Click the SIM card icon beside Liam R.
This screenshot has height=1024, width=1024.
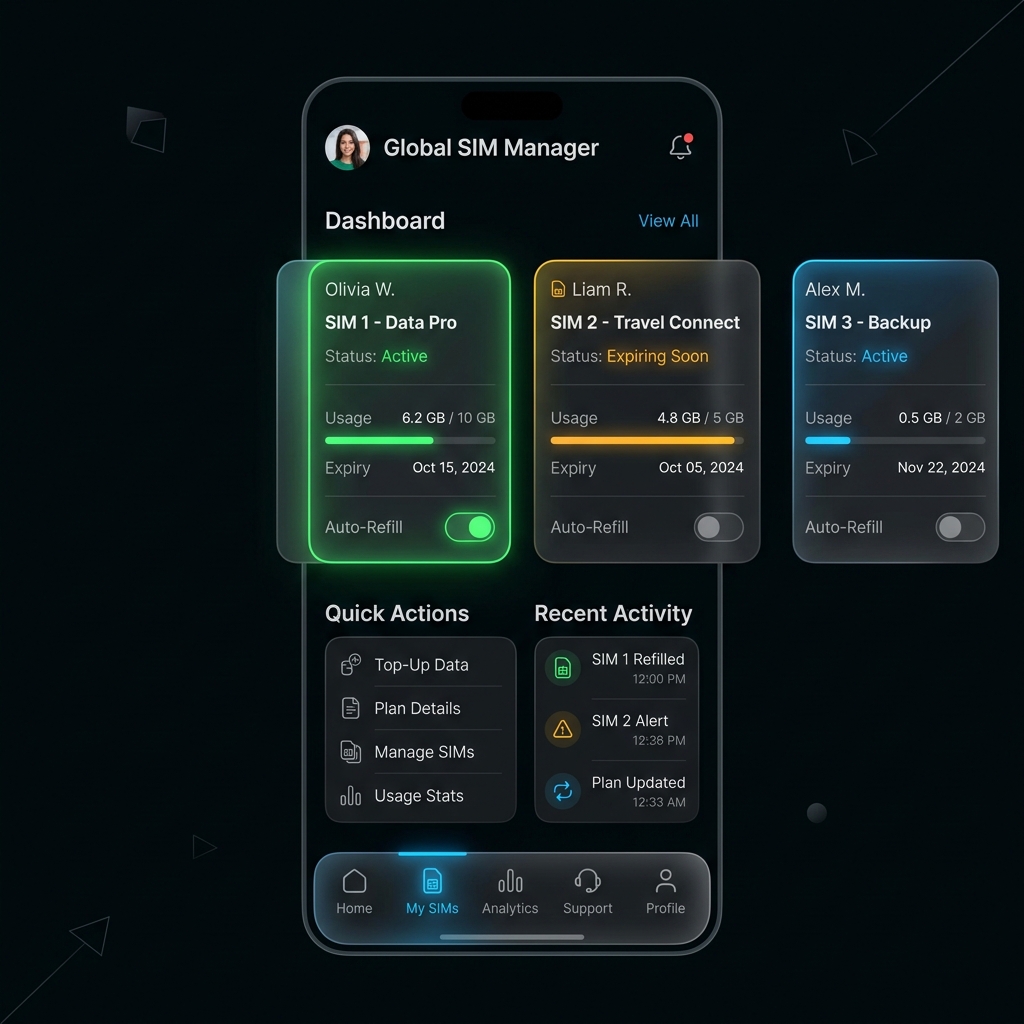click(x=558, y=289)
